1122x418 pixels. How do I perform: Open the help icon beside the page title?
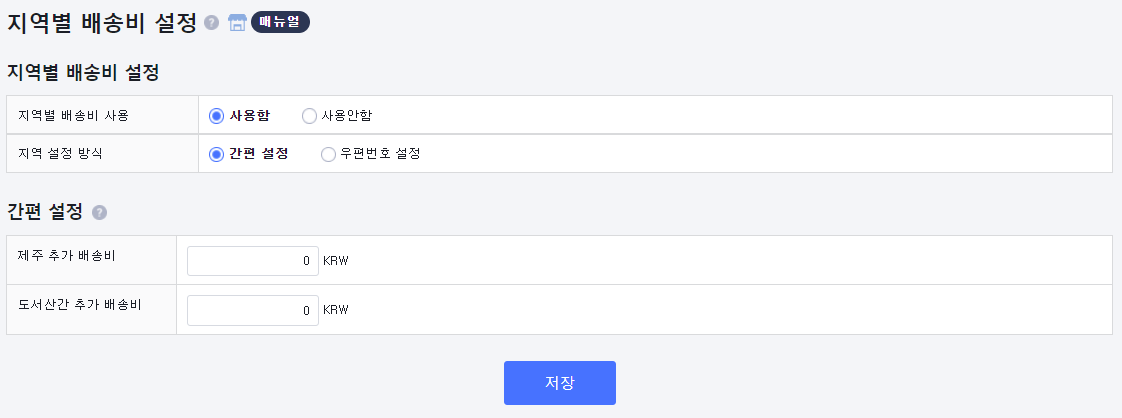click(x=211, y=23)
